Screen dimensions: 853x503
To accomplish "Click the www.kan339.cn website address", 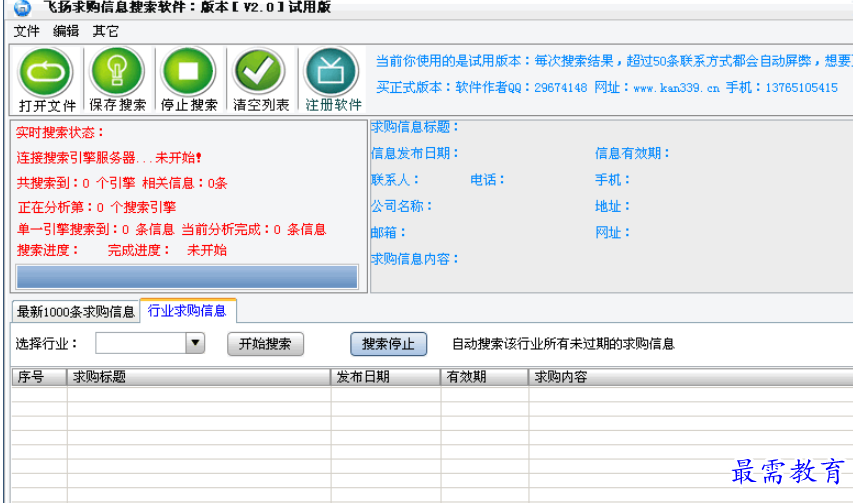I will pos(676,88).
